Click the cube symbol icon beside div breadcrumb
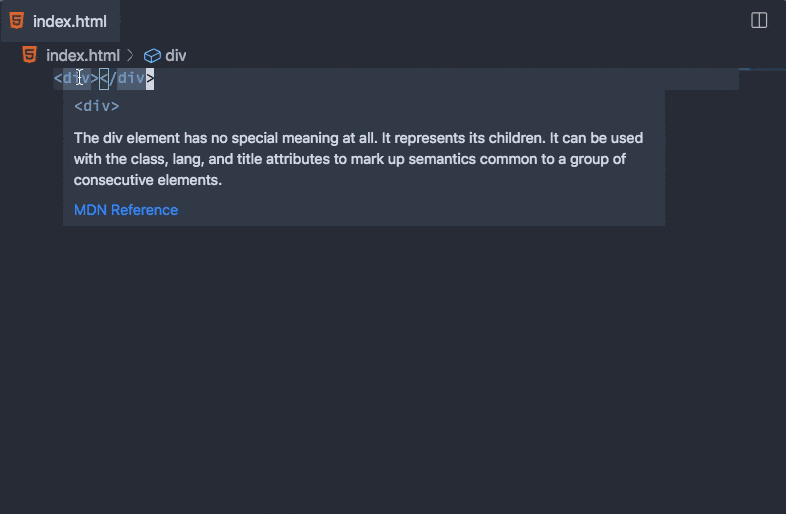Viewport: 786px width, 514px height. point(152,56)
